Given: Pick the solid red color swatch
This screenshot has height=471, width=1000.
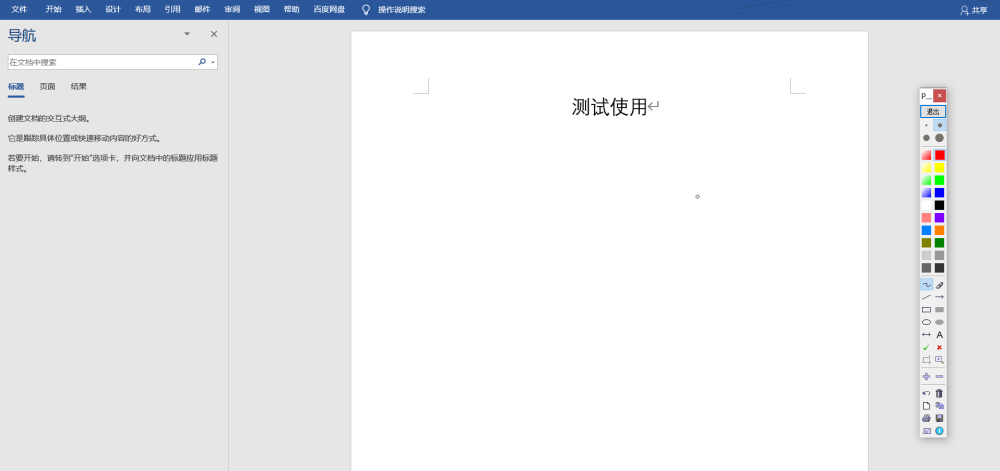Looking at the screenshot, I should coord(939,155).
